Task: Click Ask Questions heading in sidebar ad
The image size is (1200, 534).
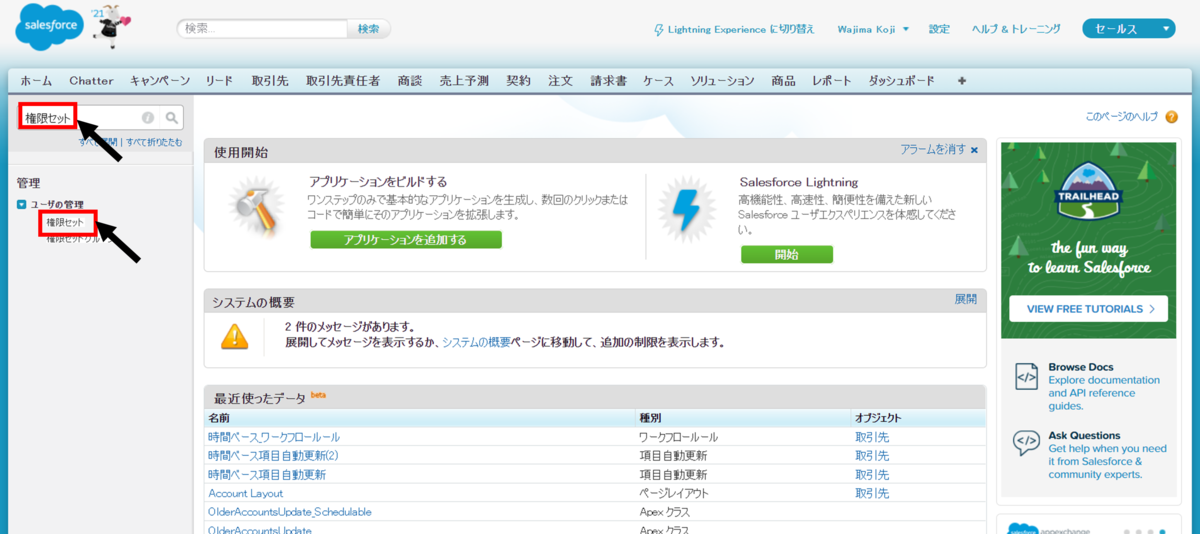Action: (x=1084, y=435)
